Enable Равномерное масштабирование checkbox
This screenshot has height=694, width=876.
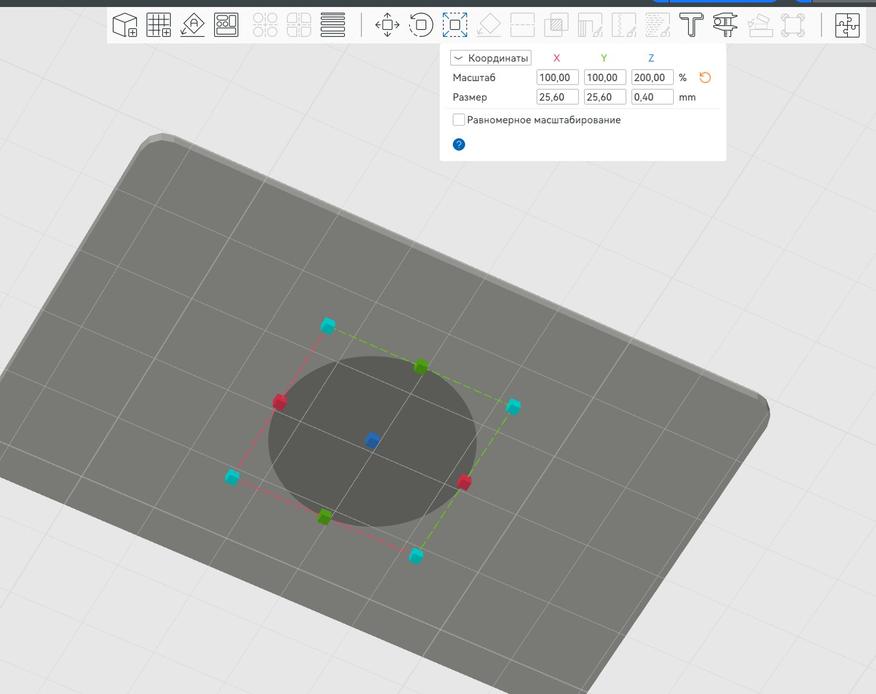click(x=459, y=120)
